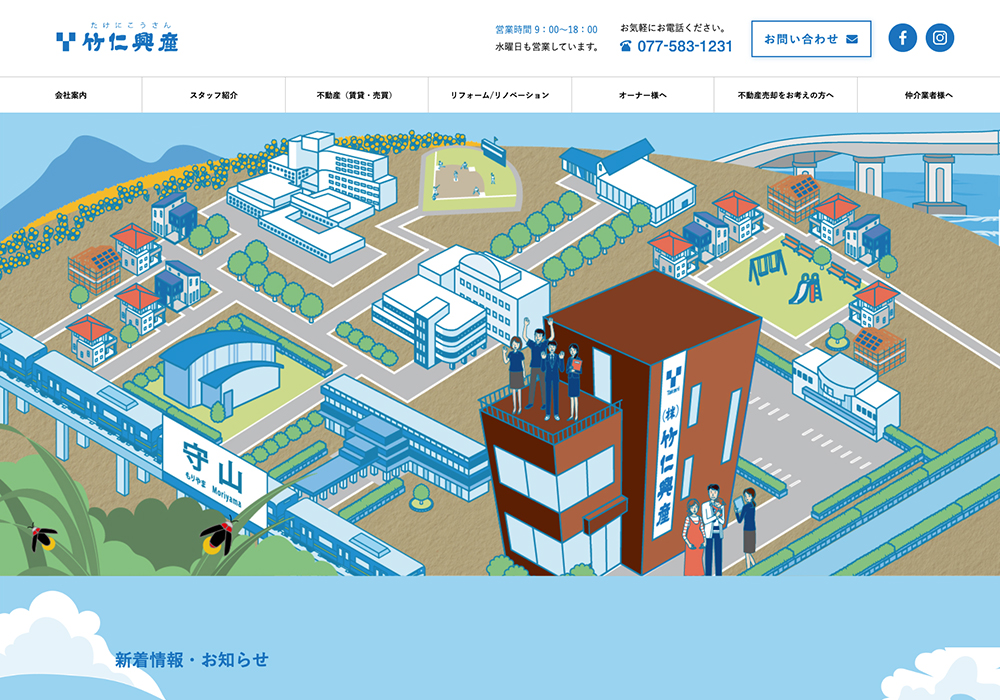Image resolution: width=1000 pixels, height=700 pixels.
Task: Click the playground slide in the illustration
Action: pyautogui.click(x=804, y=288)
